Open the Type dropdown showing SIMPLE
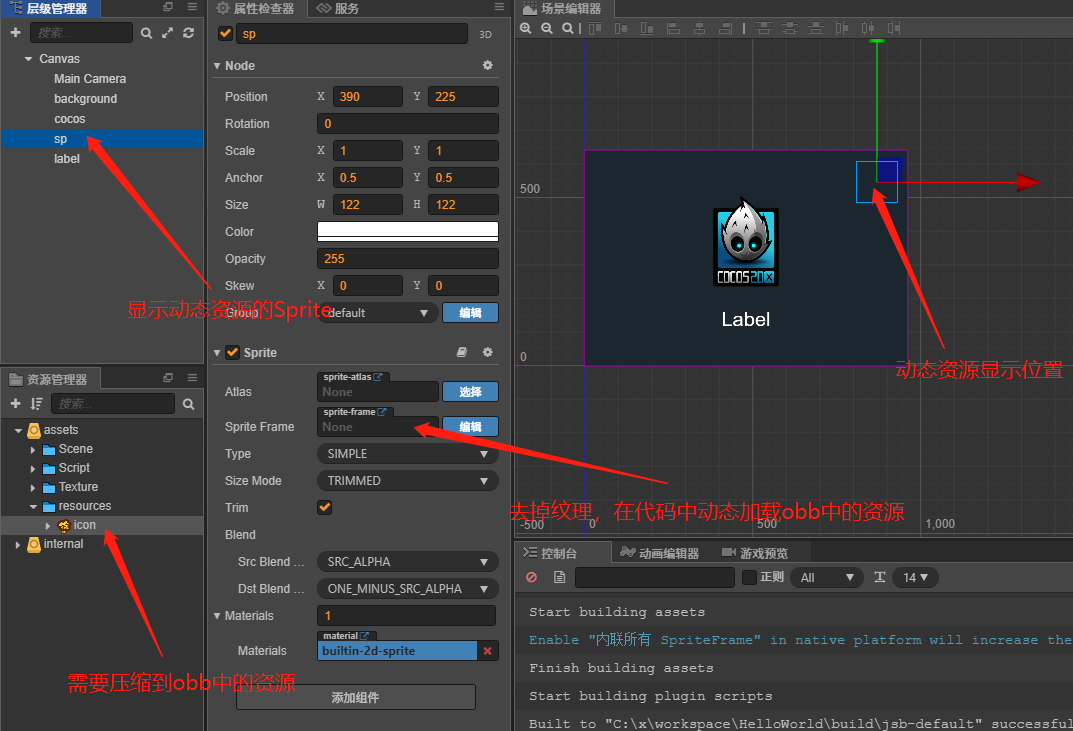This screenshot has height=731, width=1073. [407, 453]
